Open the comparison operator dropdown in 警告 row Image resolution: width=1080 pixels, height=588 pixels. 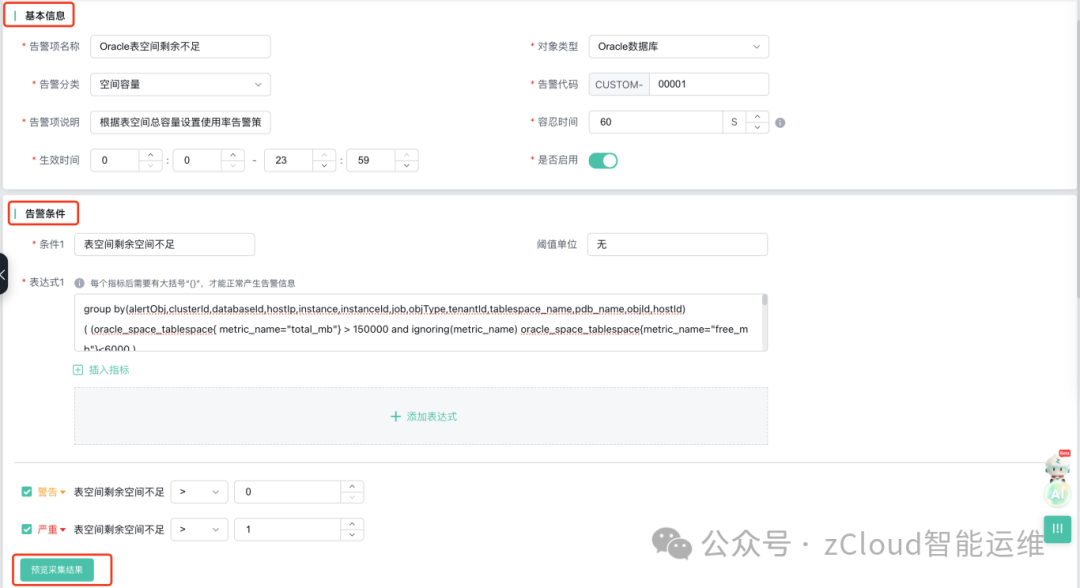pyautogui.click(x=198, y=492)
